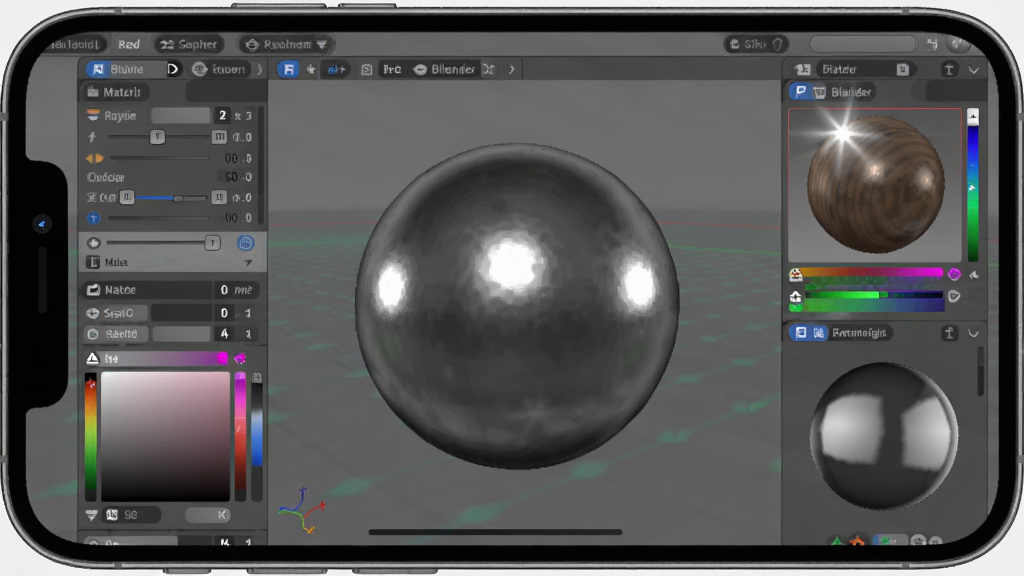Switch to the Sopher tab
This screenshot has width=1024, height=576.
[x=188, y=44]
